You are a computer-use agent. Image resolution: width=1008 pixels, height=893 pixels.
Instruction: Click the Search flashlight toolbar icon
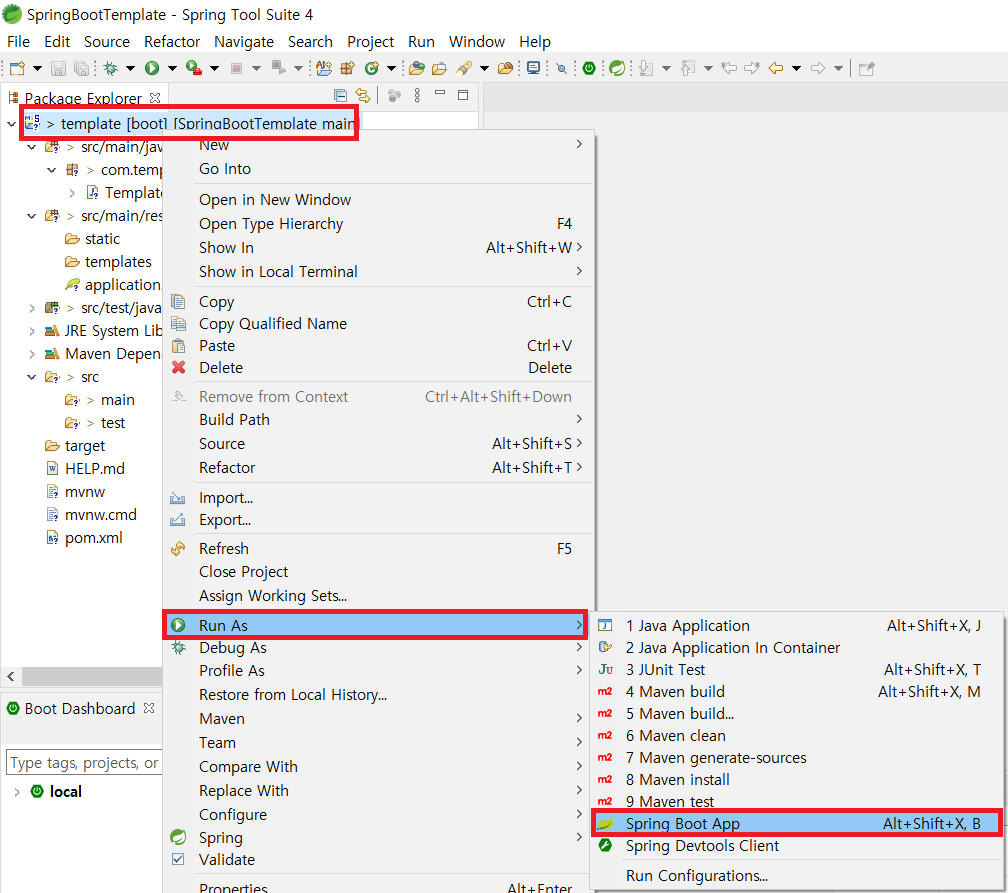click(x=464, y=68)
